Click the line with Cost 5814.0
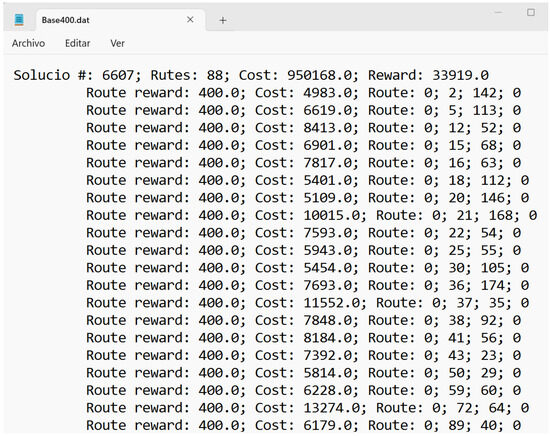The width and height of the screenshot is (550, 436). pyautogui.click(x=303, y=373)
